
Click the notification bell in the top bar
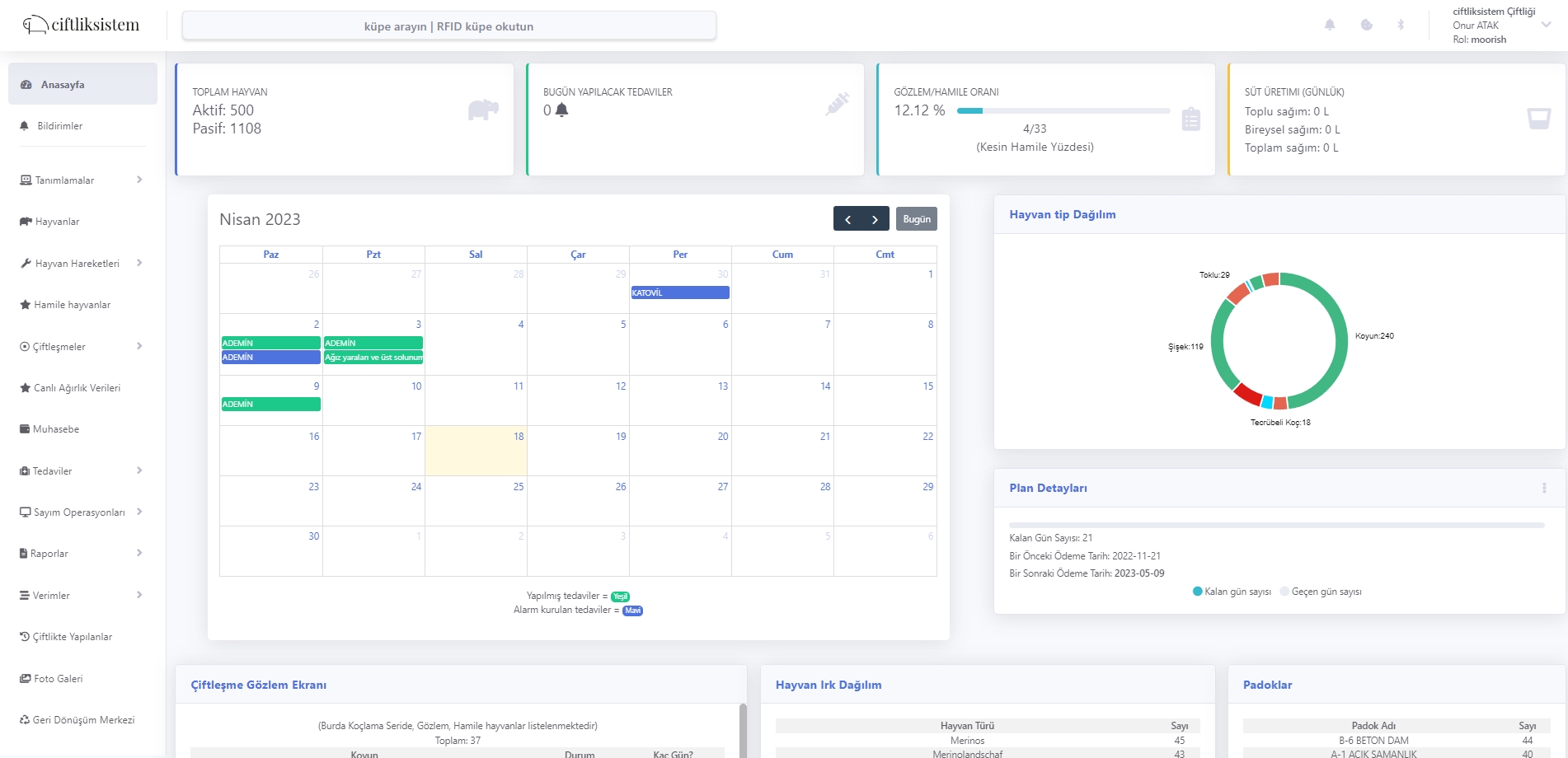pyautogui.click(x=1330, y=25)
